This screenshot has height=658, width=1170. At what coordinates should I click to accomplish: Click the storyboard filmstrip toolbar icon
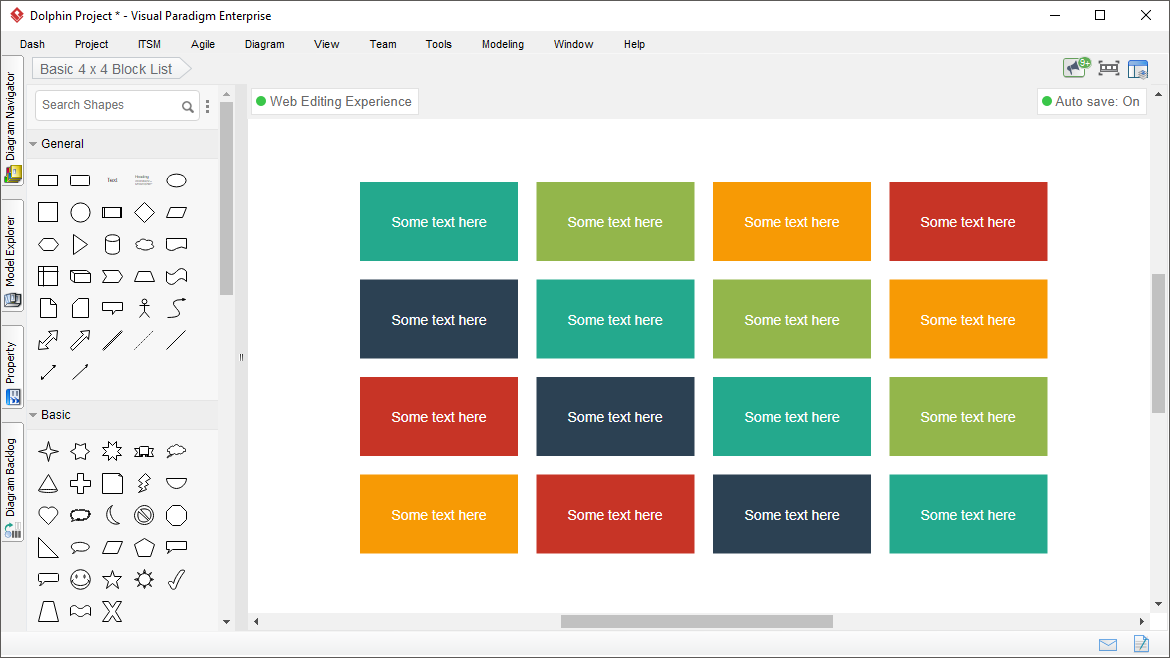[x=1107, y=68]
